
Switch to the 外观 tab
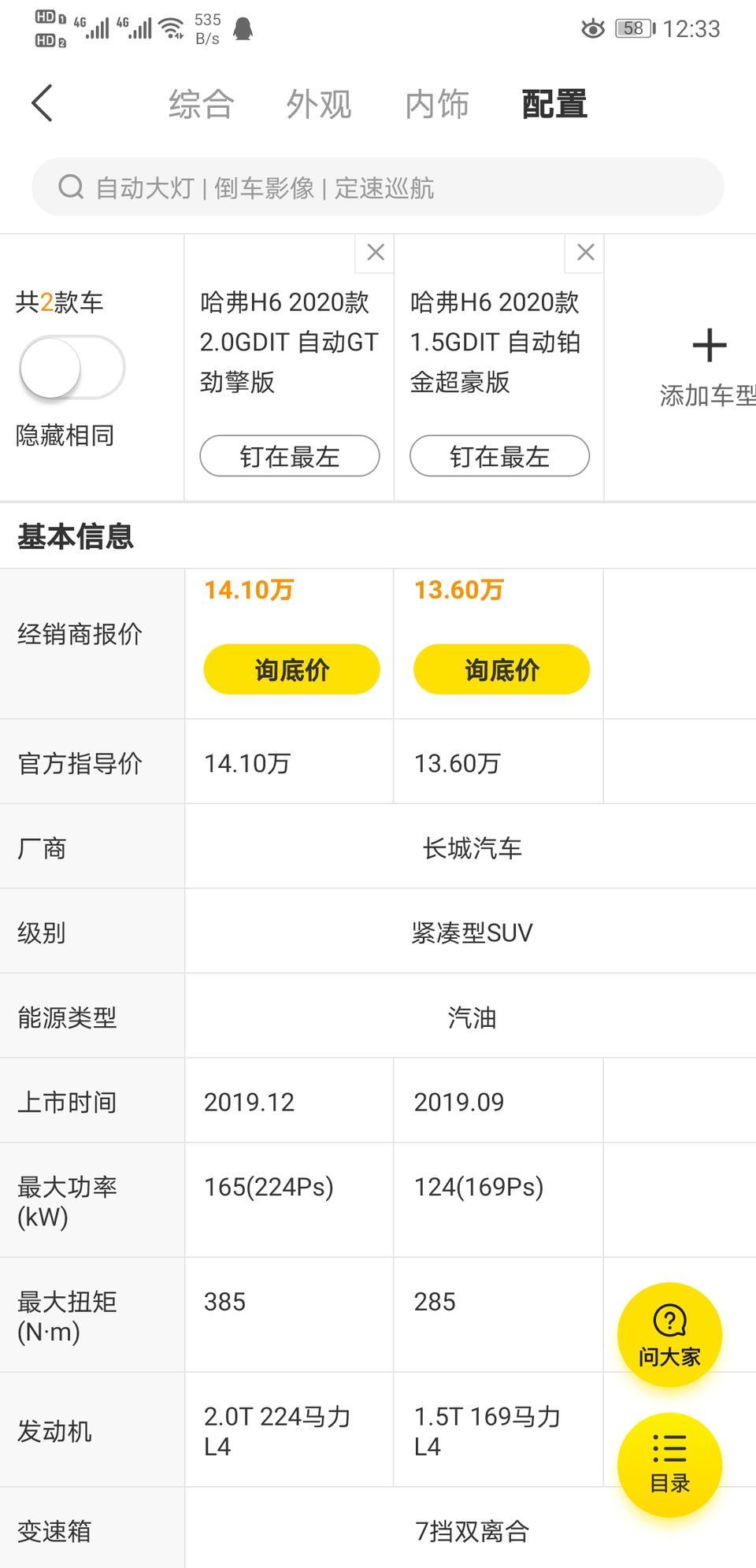pyautogui.click(x=319, y=104)
